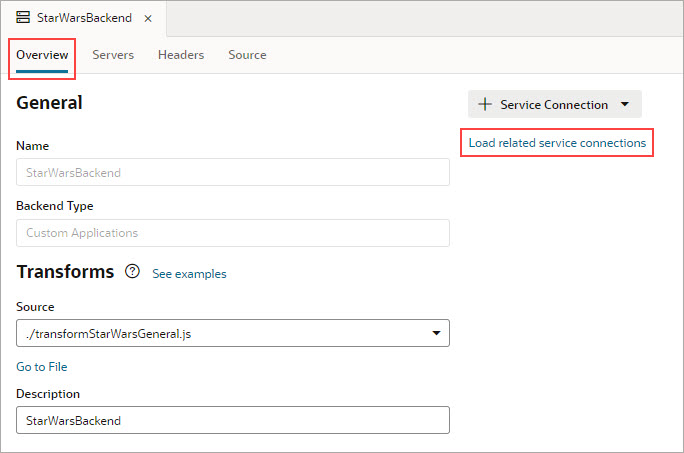Click the Description label
Screen dimensions: 684x453
48,394
